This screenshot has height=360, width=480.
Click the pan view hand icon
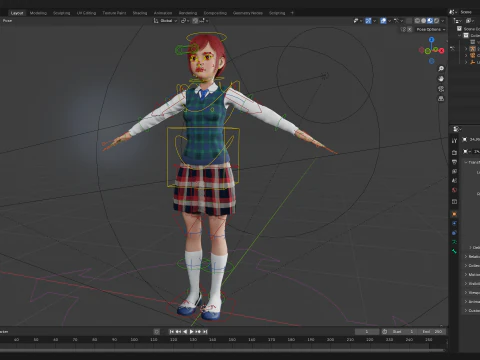[x=441, y=79]
